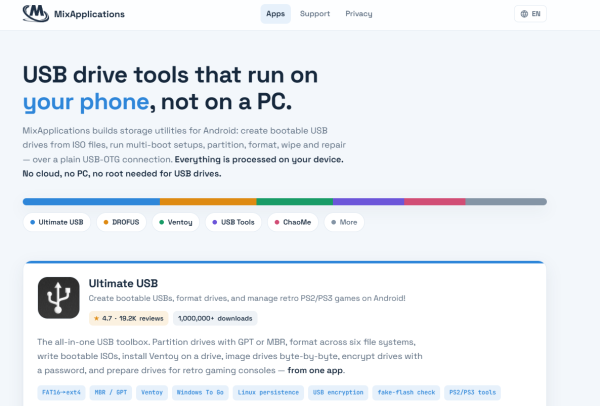Click the Windows To Go tag

tap(200, 393)
